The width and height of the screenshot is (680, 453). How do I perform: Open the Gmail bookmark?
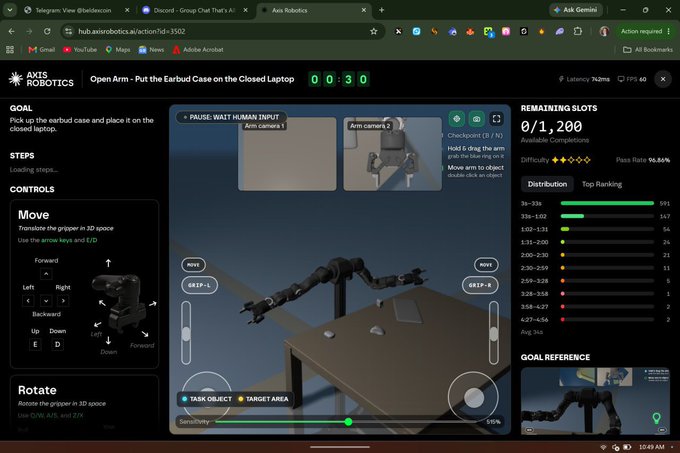point(42,49)
